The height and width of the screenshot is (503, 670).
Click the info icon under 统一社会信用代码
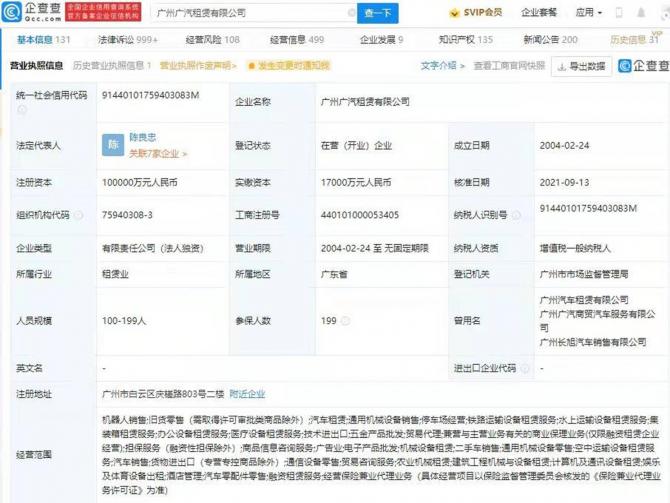coord(21,110)
